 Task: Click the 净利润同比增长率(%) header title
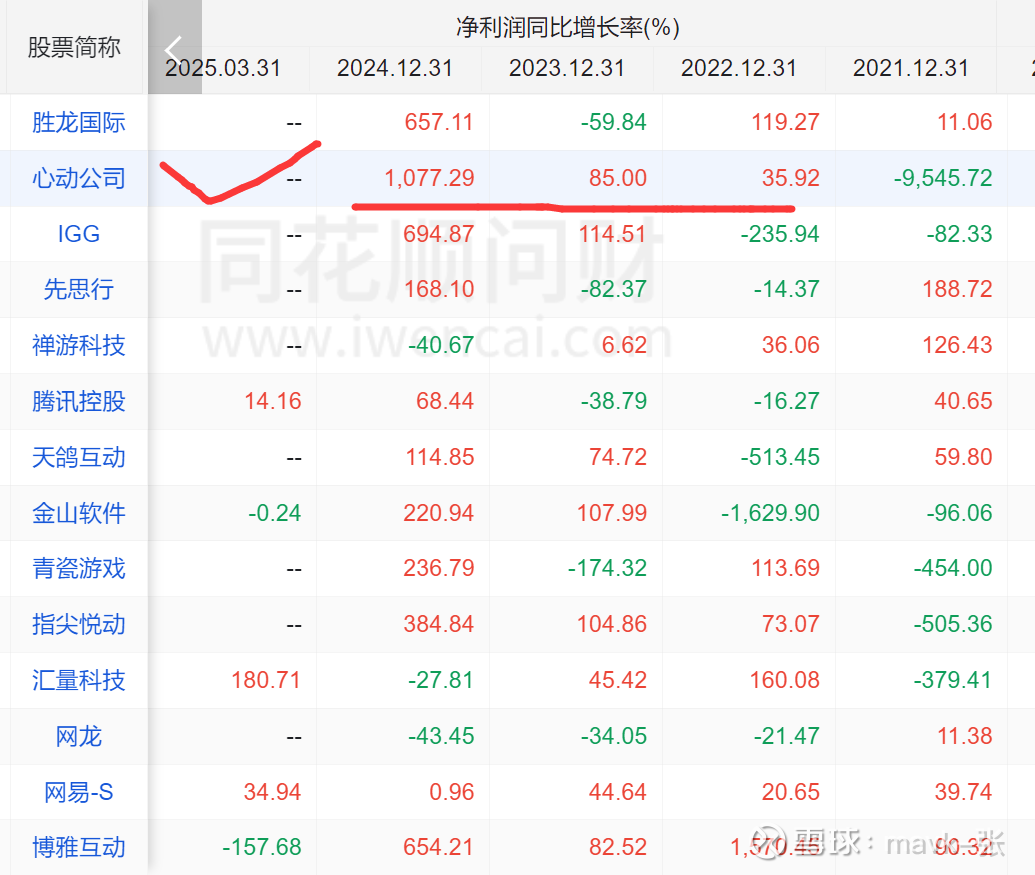[x=568, y=27]
